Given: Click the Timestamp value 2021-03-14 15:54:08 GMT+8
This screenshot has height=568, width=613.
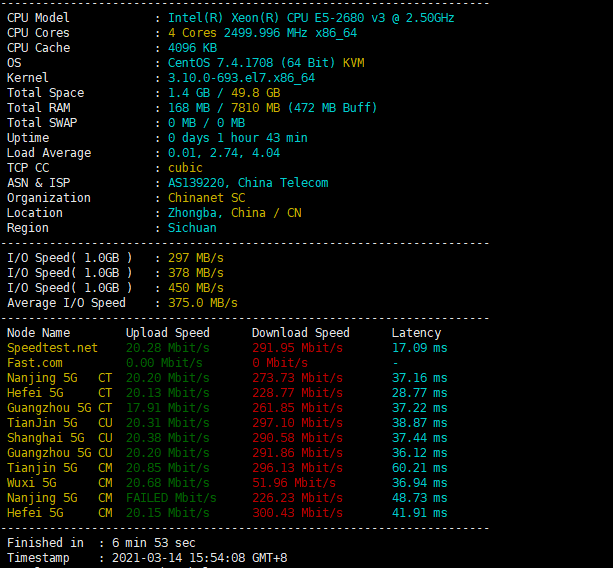Looking at the screenshot, I should tap(199, 558).
